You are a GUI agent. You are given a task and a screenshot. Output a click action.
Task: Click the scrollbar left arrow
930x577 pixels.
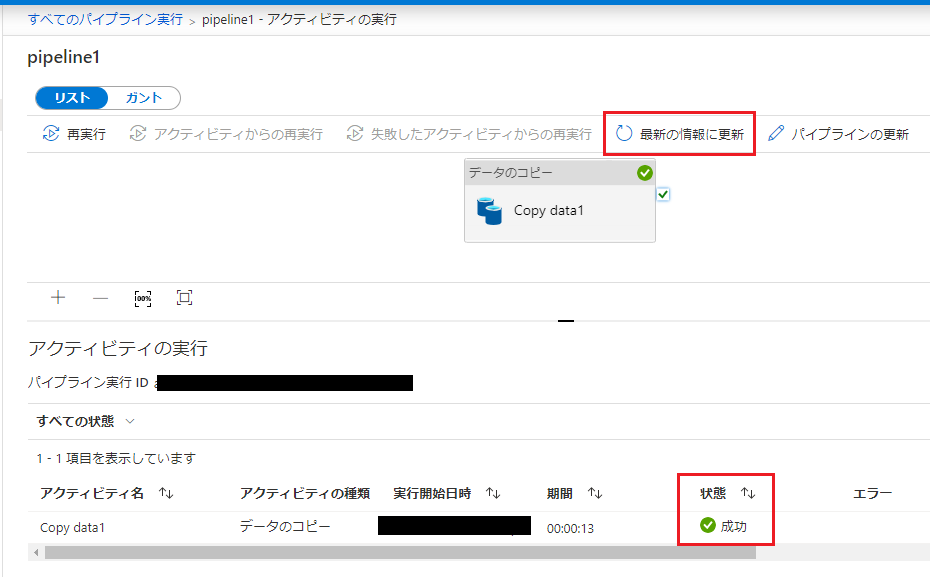[x=36, y=553]
